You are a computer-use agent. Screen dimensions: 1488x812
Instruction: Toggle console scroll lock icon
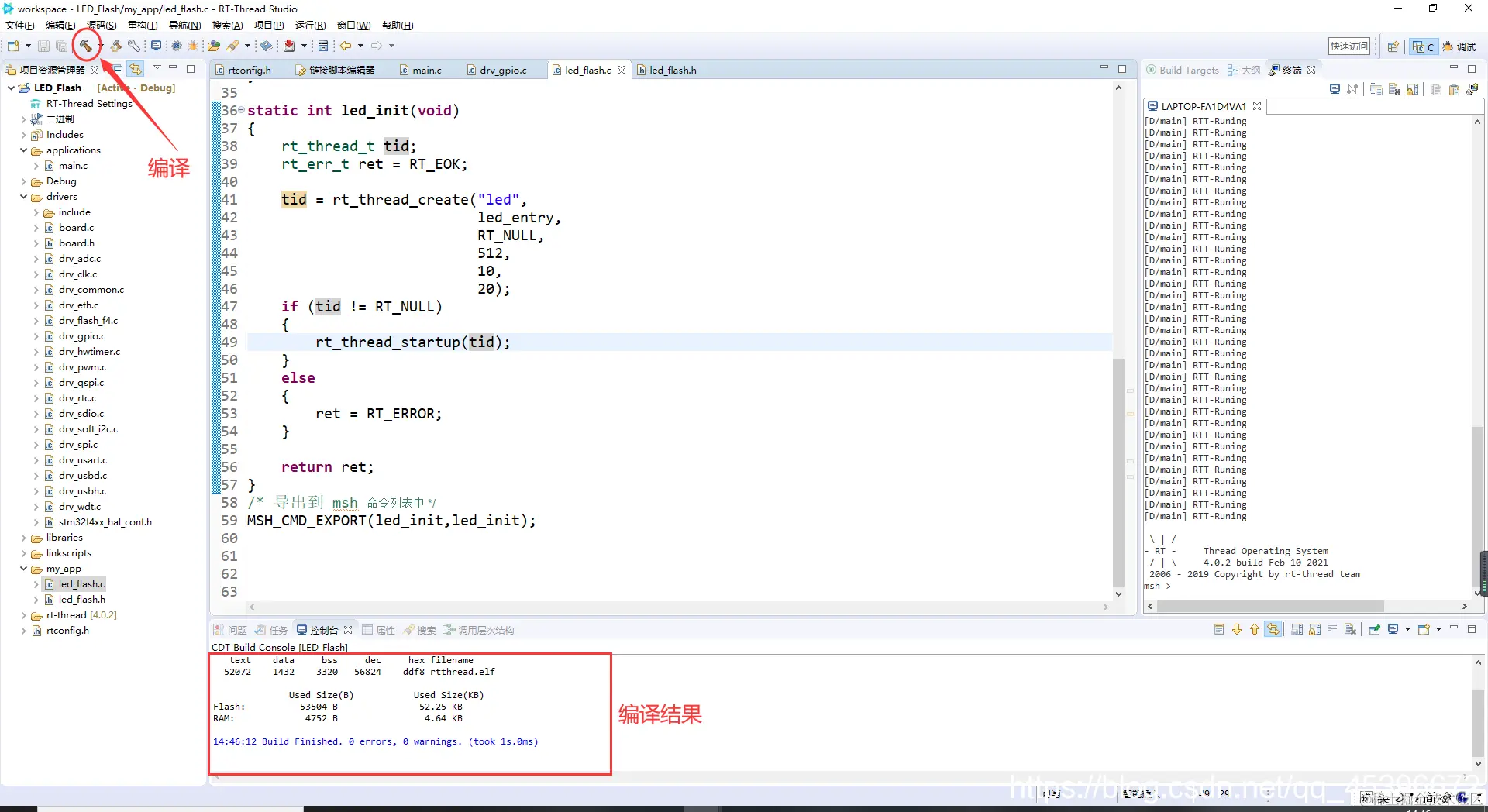[1314, 629]
